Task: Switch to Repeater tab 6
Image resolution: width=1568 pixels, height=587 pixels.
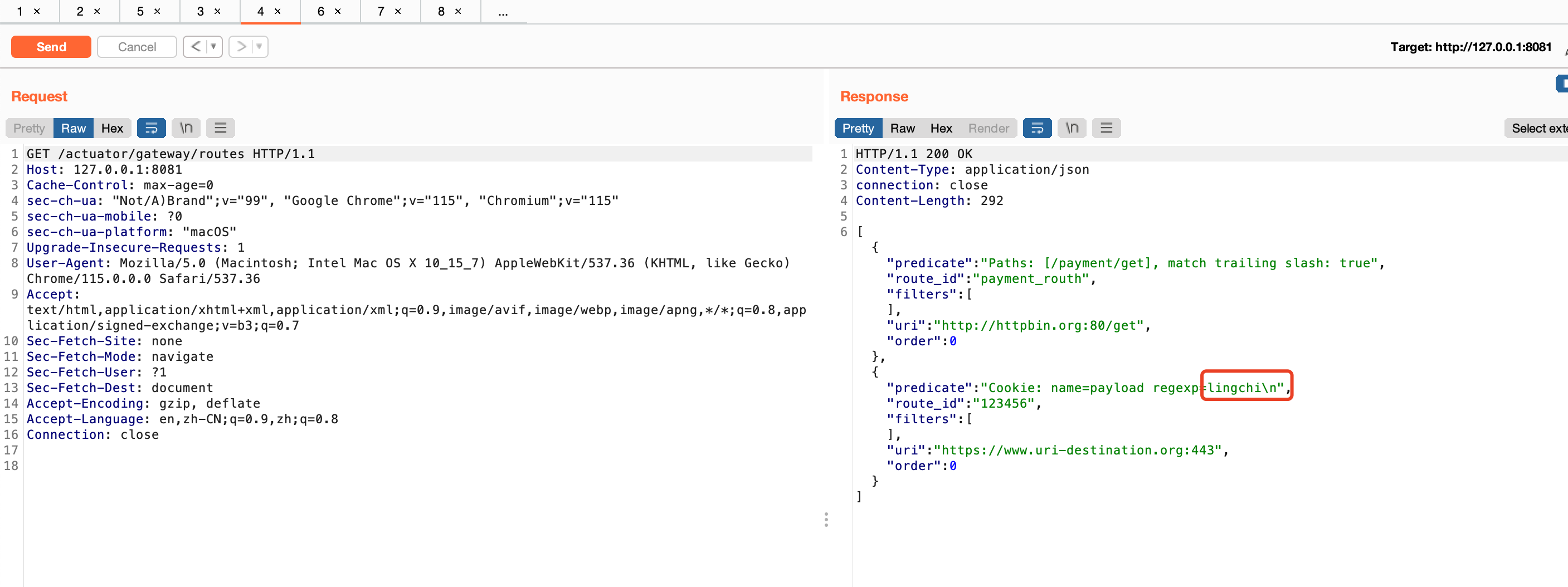Action: click(321, 12)
